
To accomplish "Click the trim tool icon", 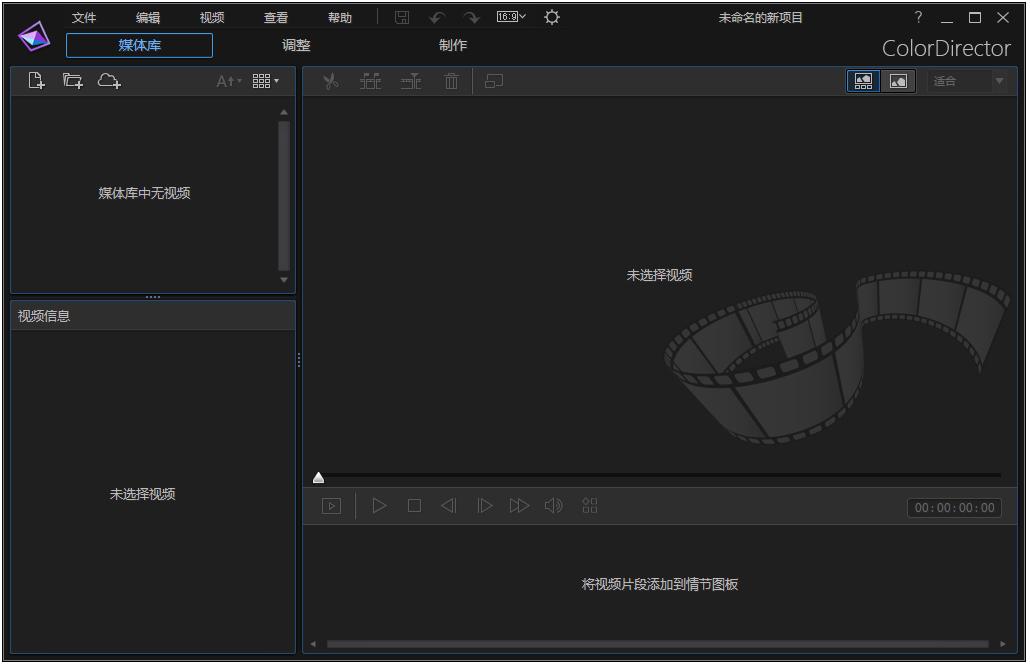I will (411, 81).
